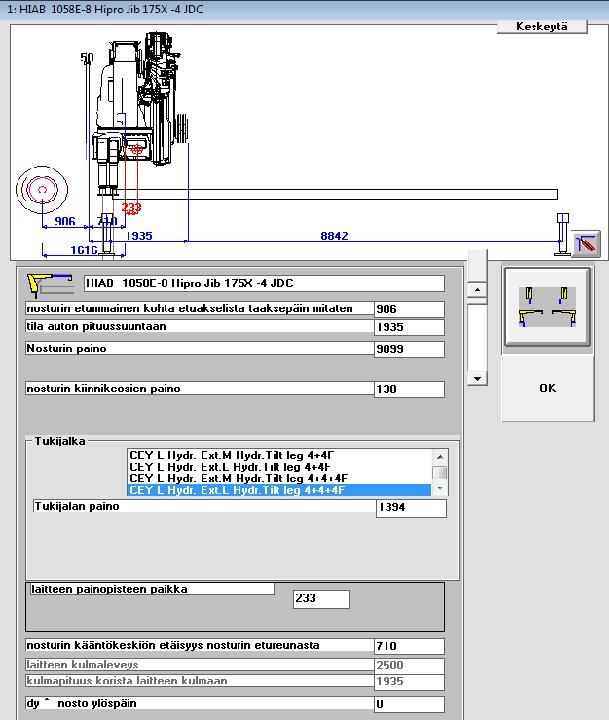
Task: Click the red 233 dimension in drawing
Action: point(131,208)
